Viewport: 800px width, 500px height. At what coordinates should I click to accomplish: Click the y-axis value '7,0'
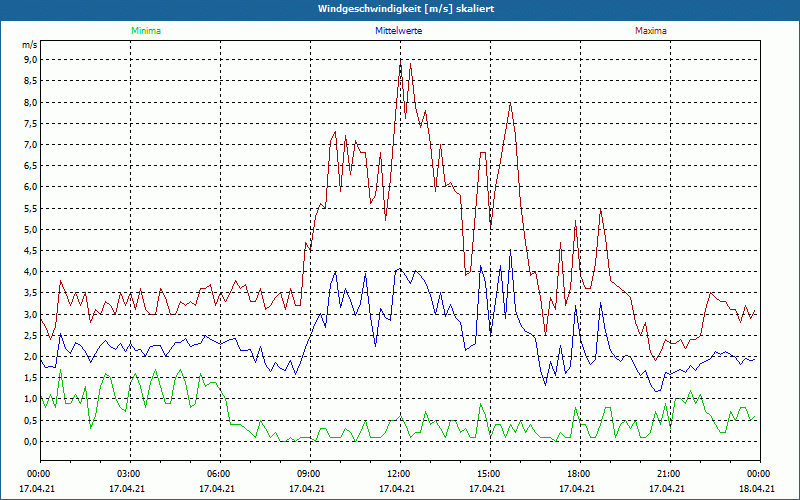[x=31, y=144]
